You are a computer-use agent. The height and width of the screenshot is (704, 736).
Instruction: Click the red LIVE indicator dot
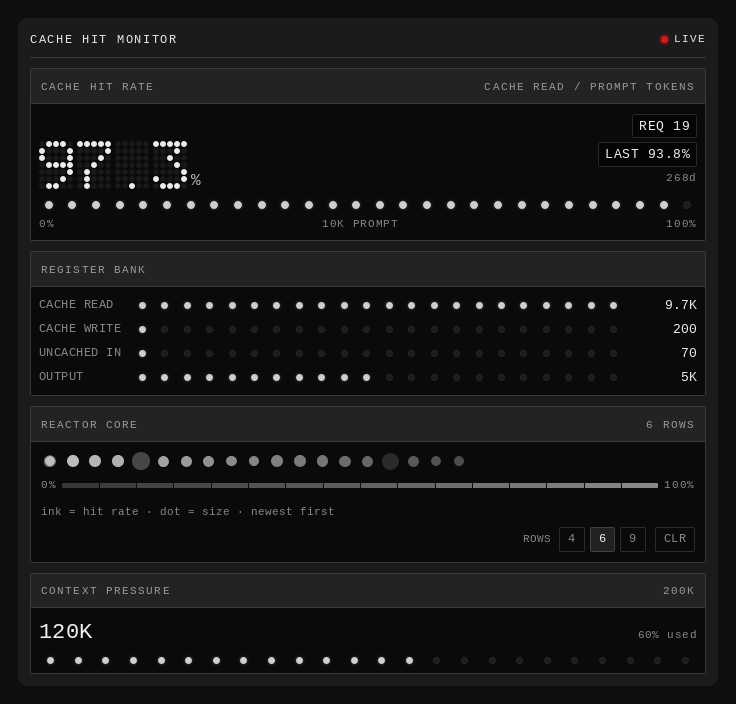664,39
